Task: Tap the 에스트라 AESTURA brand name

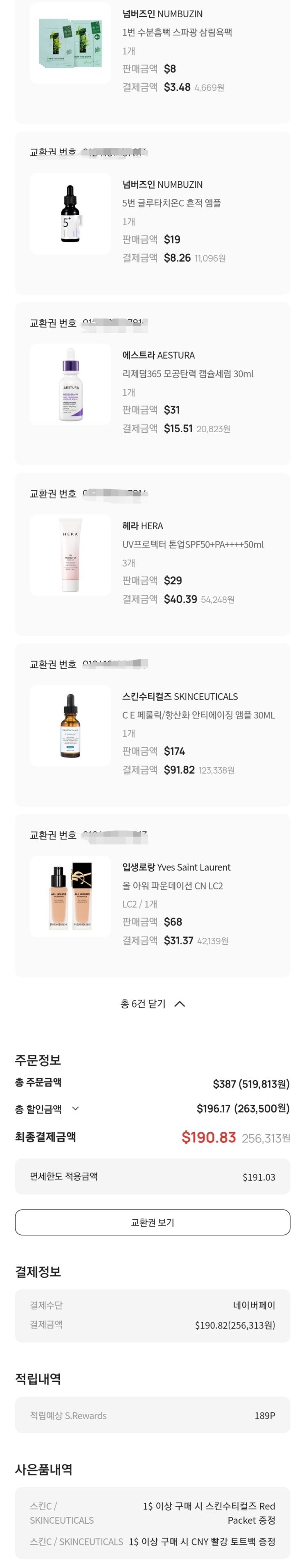Action: tap(159, 355)
